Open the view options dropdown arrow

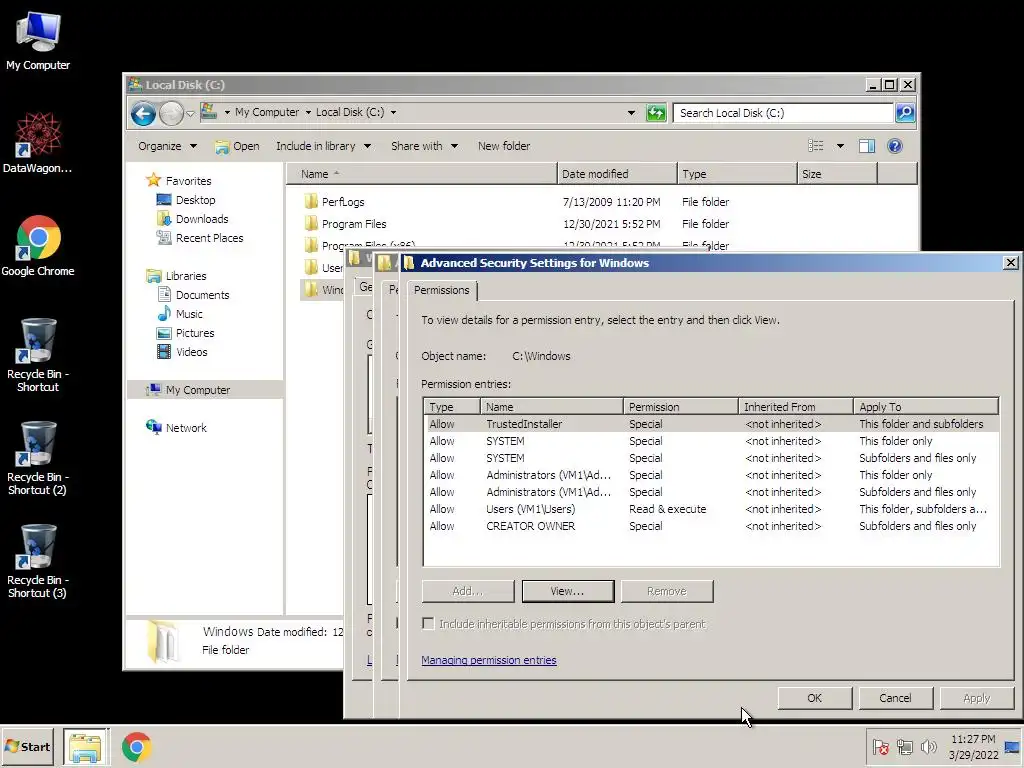(840, 146)
